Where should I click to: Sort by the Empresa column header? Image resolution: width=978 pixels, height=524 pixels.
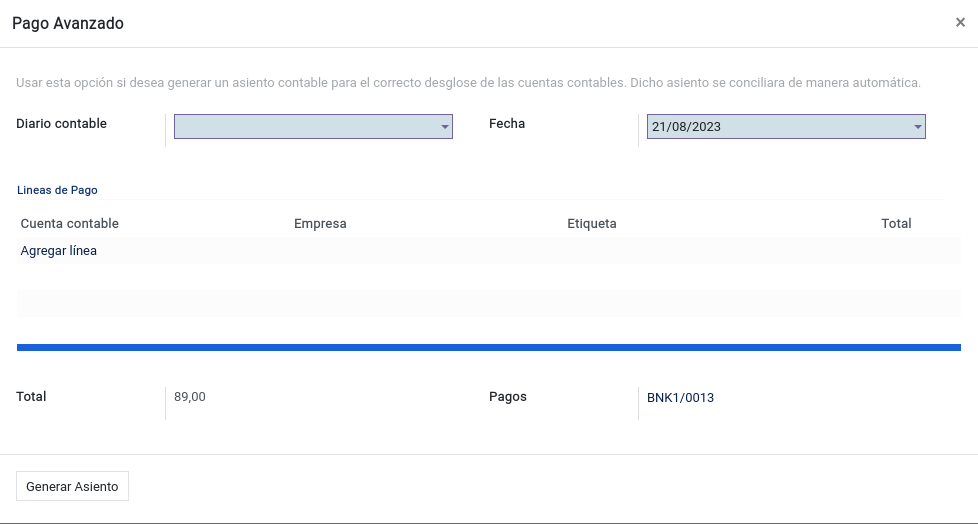click(x=320, y=223)
